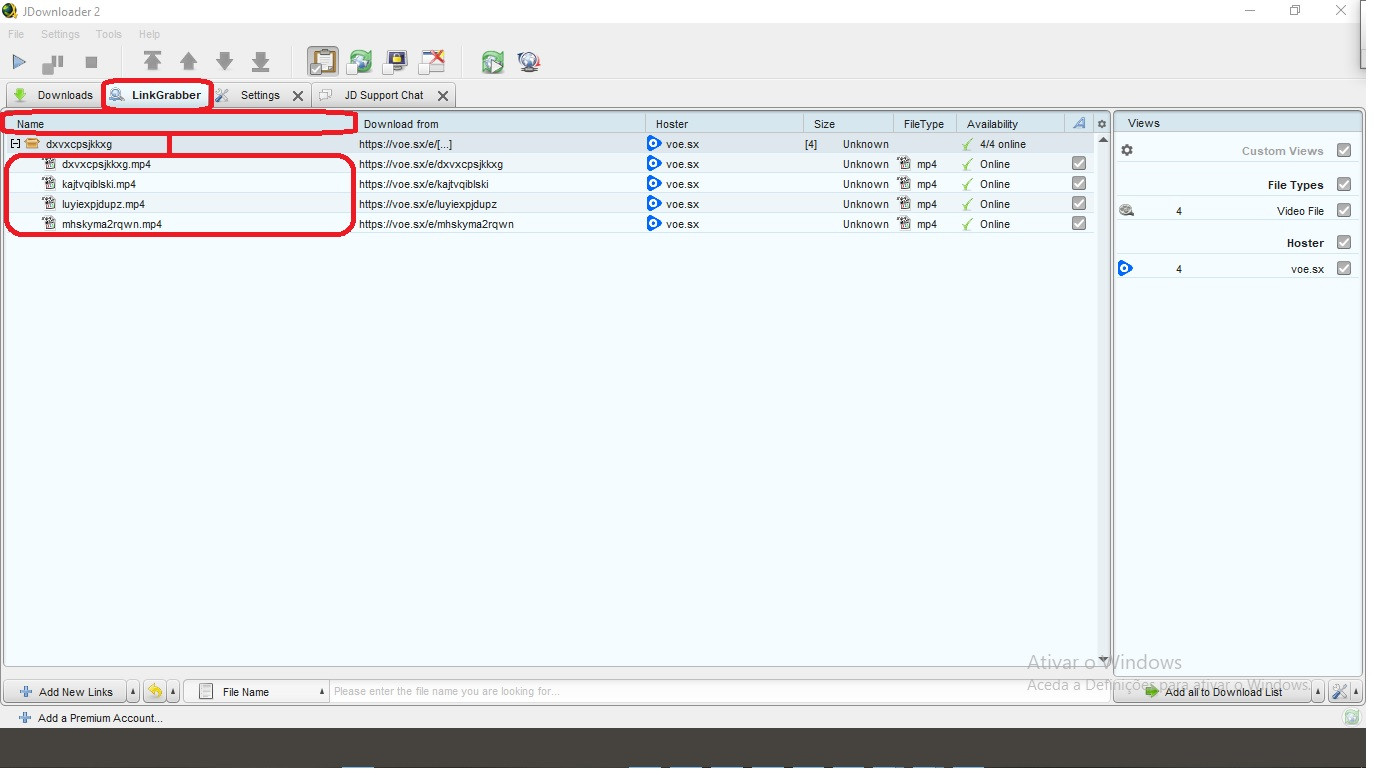This screenshot has width=1374, height=775.
Task: Click the green status icon in the status bar
Action: click(x=1352, y=717)
